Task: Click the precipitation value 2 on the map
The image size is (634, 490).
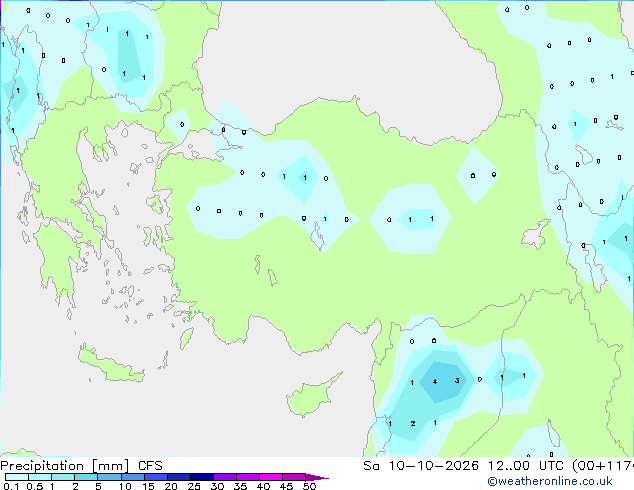Action: click(412, 423)
